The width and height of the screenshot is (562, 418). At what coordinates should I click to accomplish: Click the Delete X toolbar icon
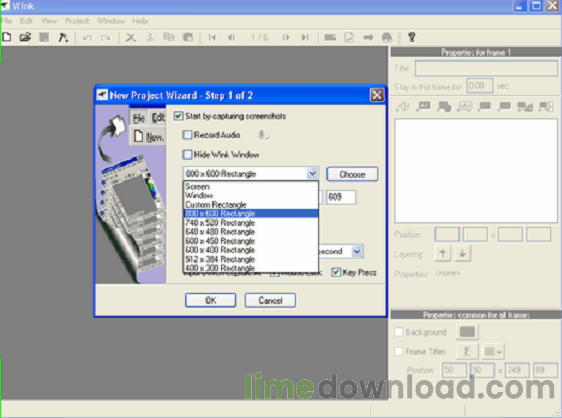click(131, 37)
